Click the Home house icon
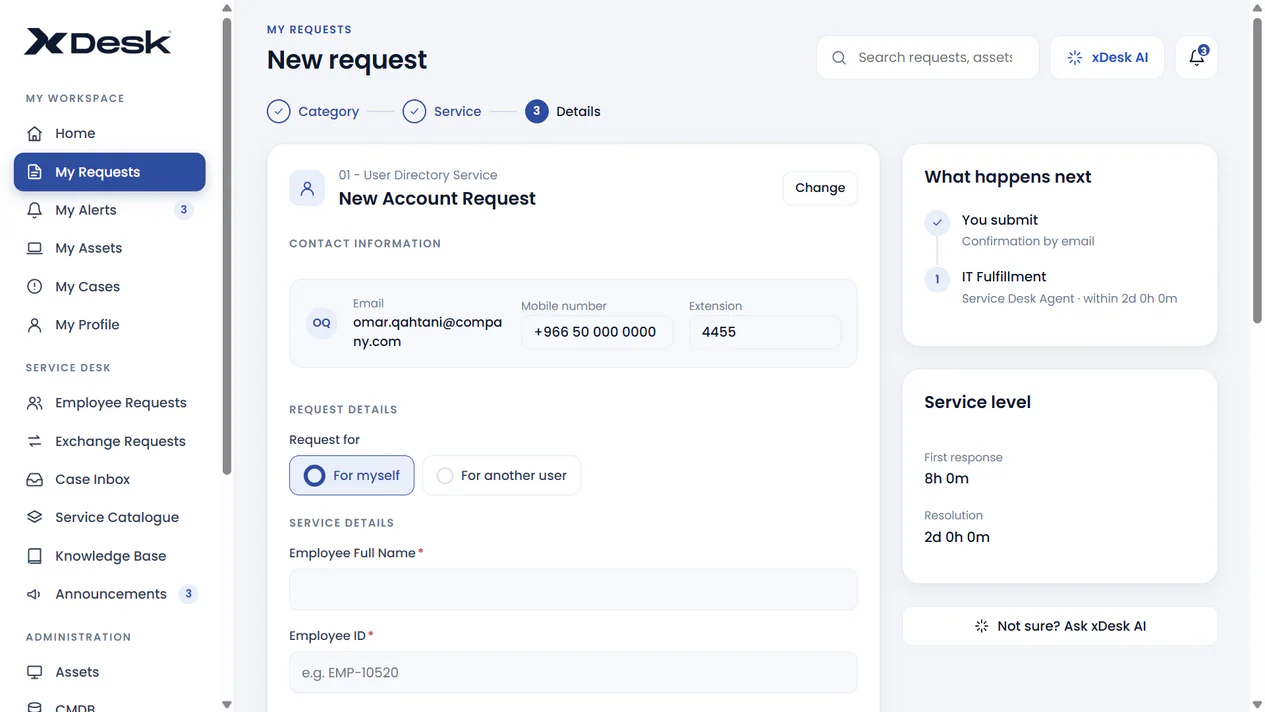 click(x=35, y=133)
